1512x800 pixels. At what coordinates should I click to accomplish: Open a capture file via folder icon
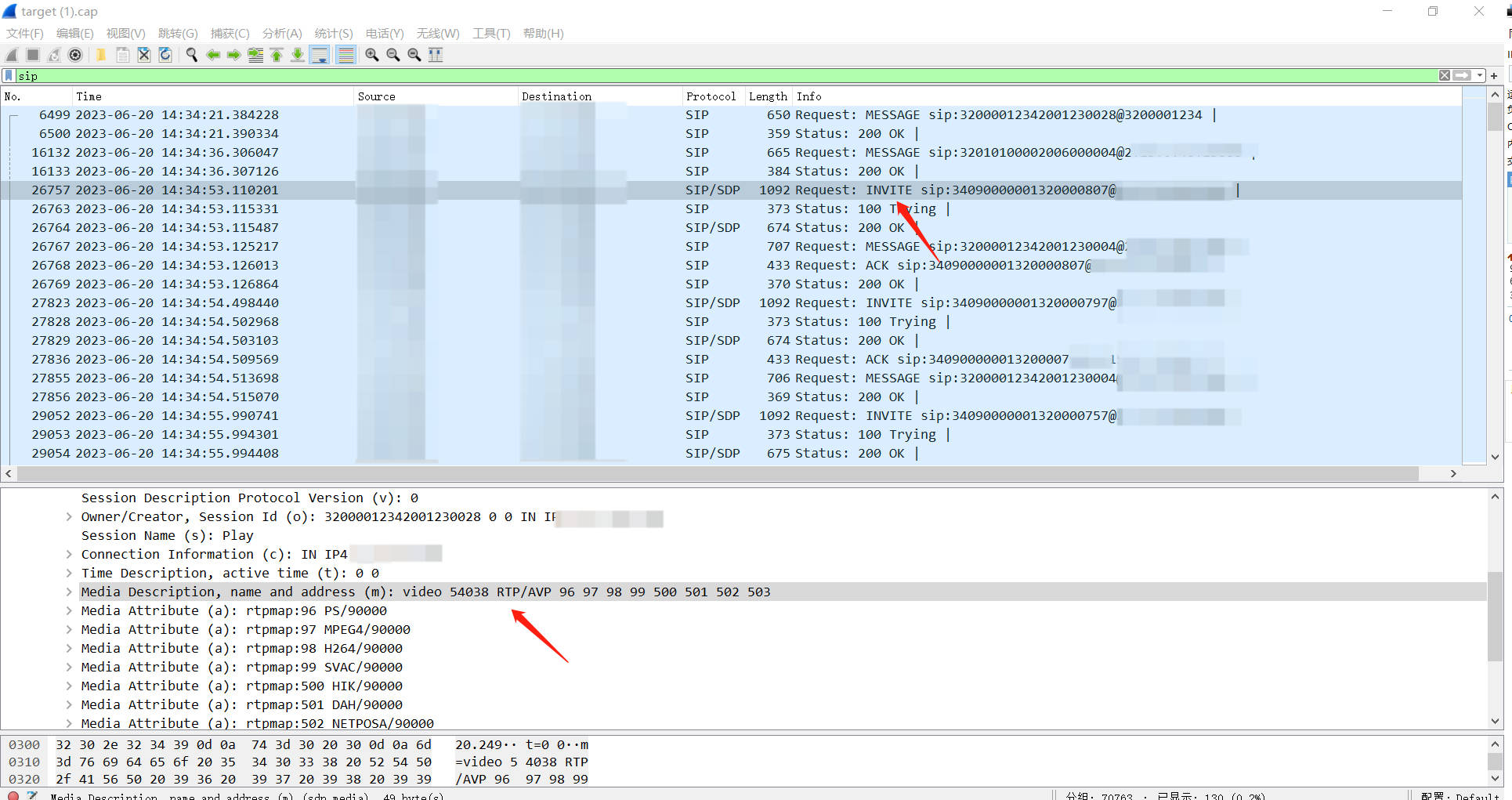coord(101,55)
